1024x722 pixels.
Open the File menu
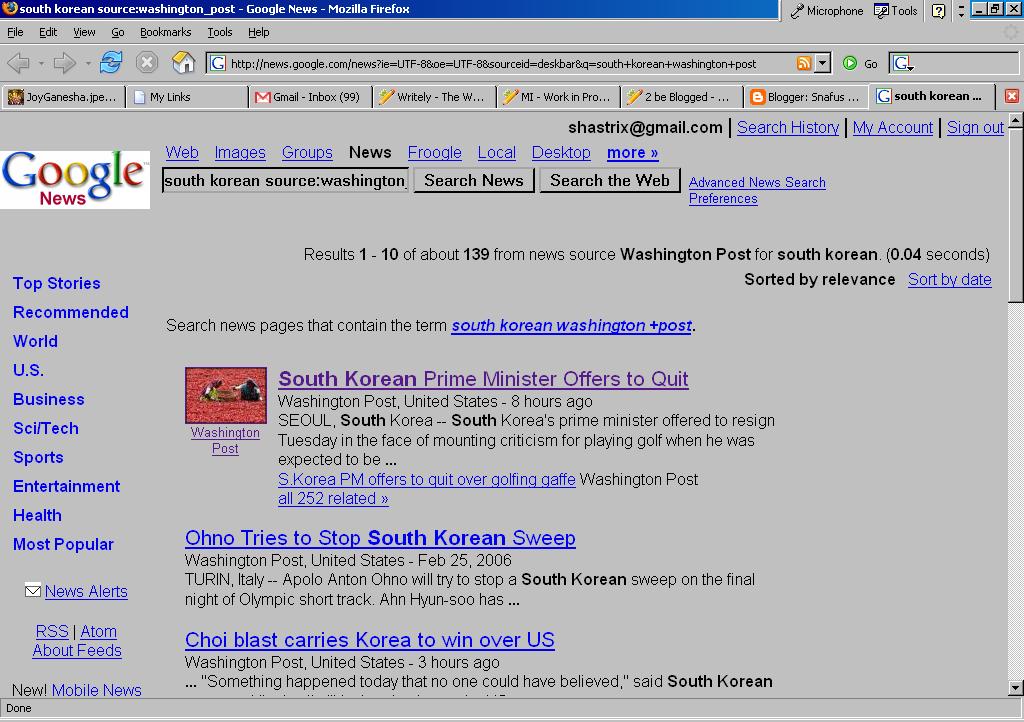[x=15, y=32]
